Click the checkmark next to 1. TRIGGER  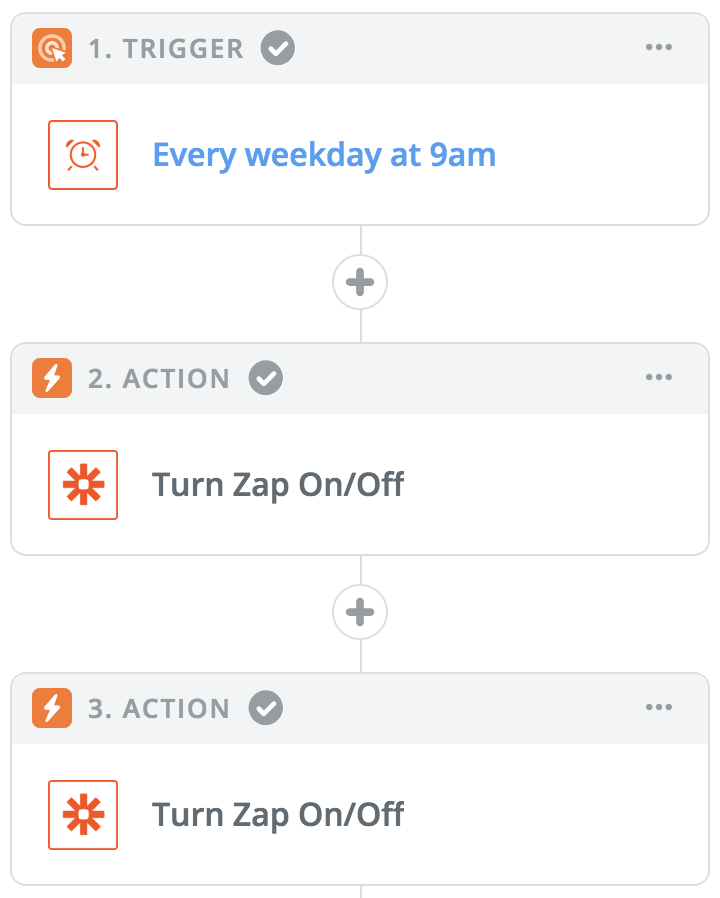278,48
